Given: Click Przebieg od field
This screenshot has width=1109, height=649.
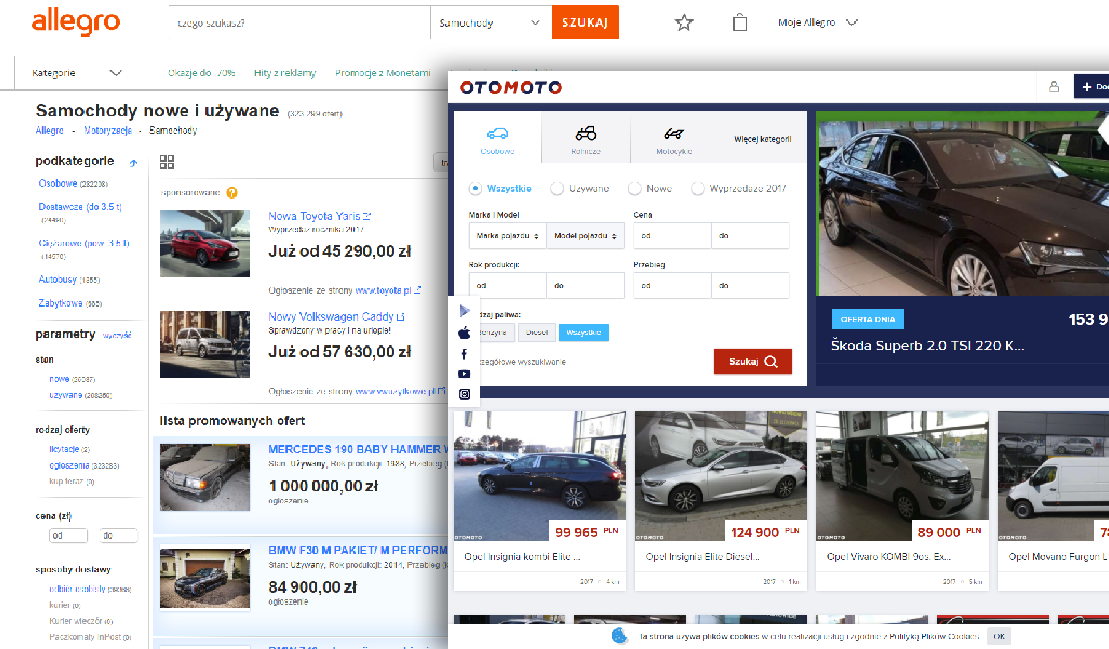Looking at the screenshot, I should click(672, 286).
